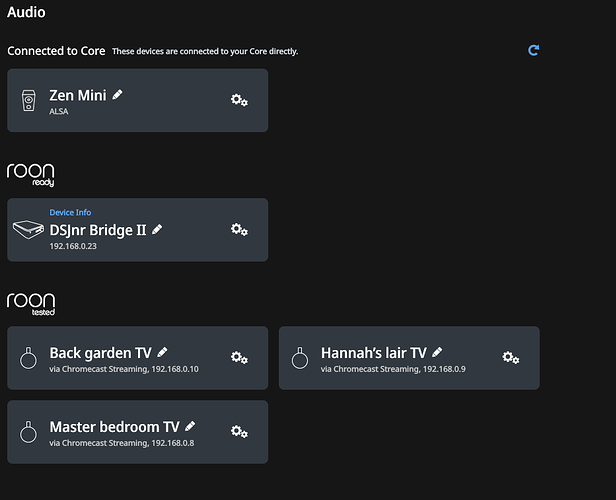616x500 pixels.
Task: Edit the DSJnr Bridge II name
Action: 157,229
